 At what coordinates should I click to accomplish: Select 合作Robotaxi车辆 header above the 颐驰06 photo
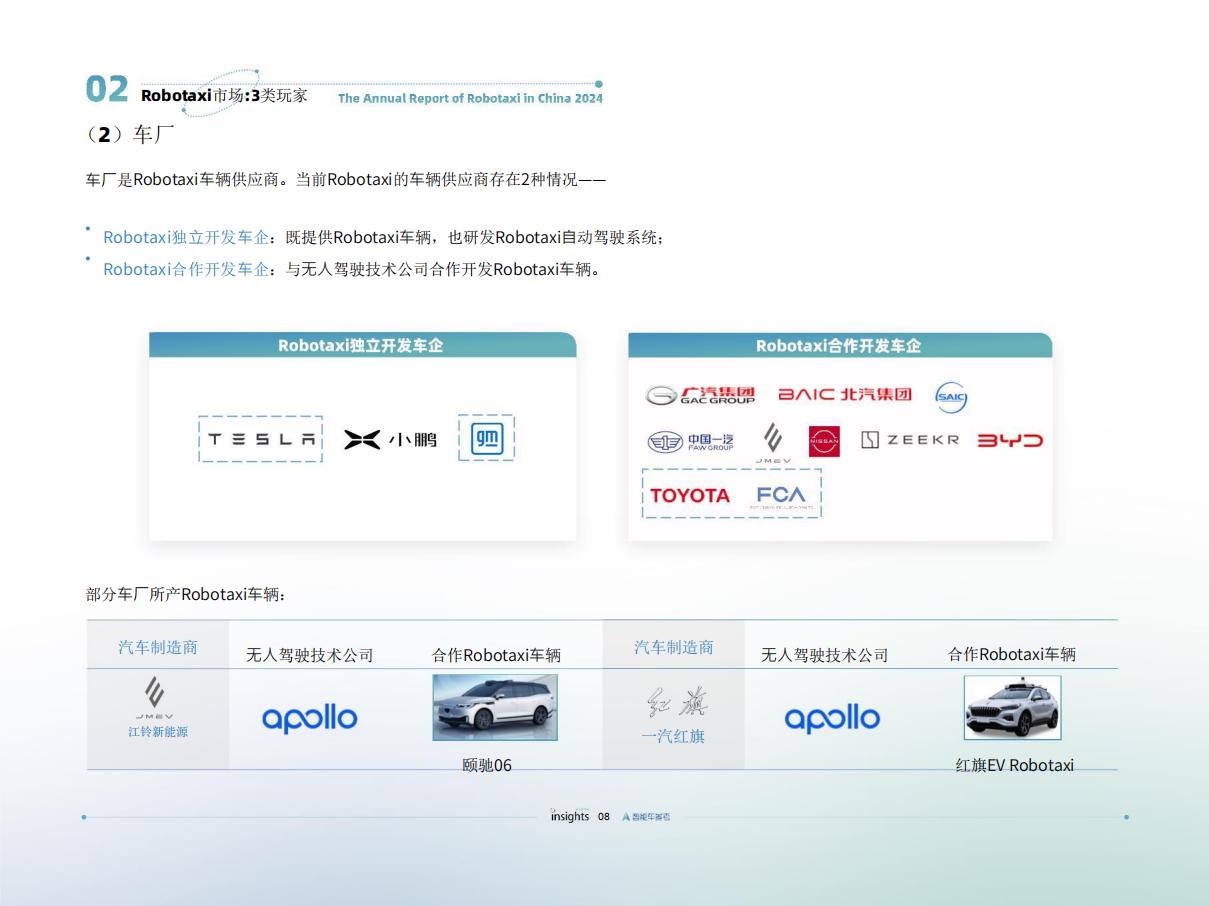(x=496, y=655)
